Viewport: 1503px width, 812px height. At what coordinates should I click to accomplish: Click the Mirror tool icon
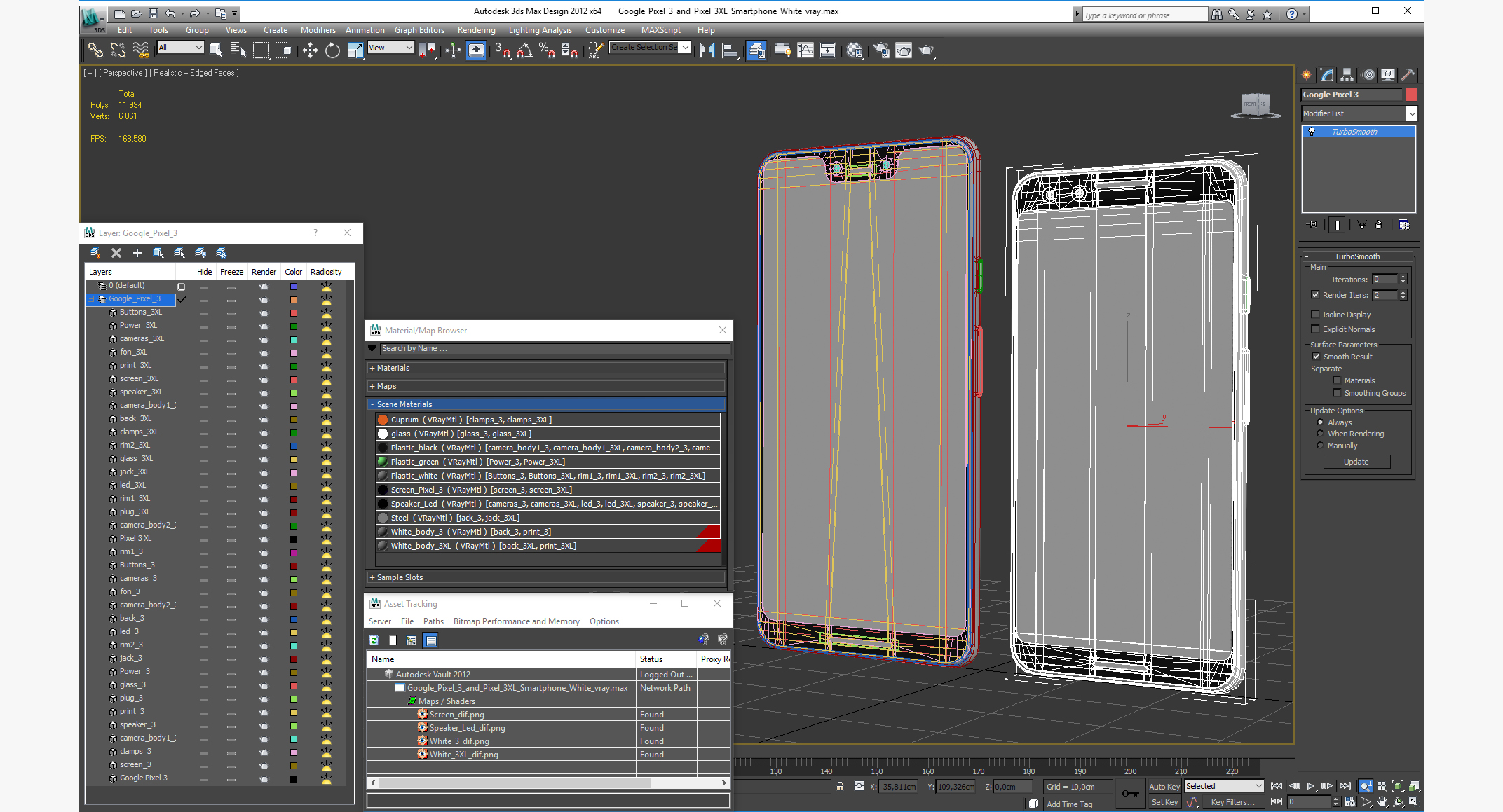(x=707, y=50)
